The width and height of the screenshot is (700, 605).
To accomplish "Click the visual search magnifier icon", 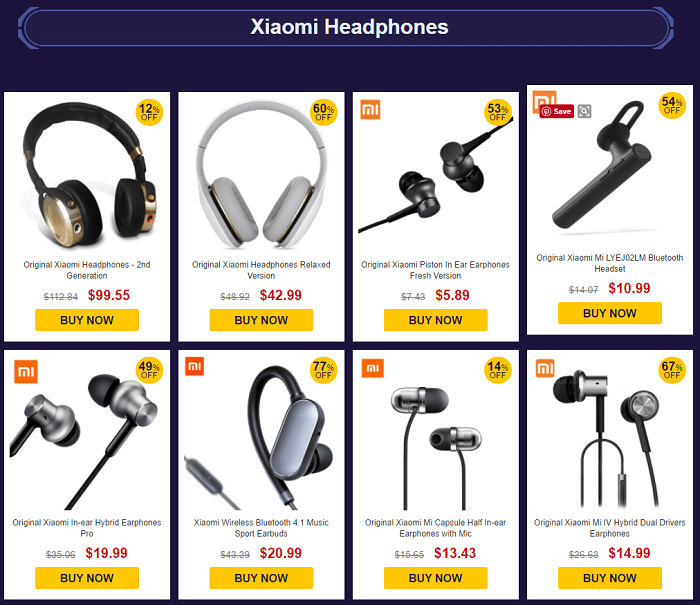I will coord(584,111).
